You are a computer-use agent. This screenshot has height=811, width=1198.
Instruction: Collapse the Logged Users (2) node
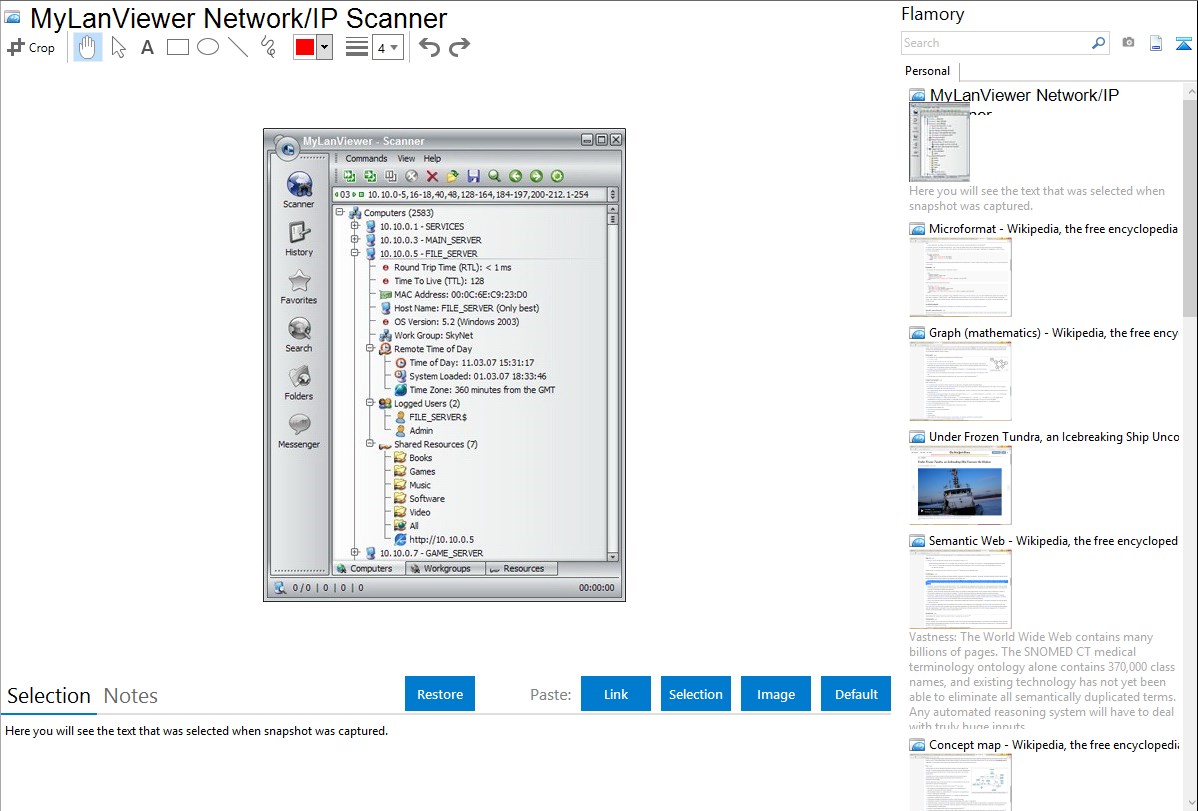(370, 403)
